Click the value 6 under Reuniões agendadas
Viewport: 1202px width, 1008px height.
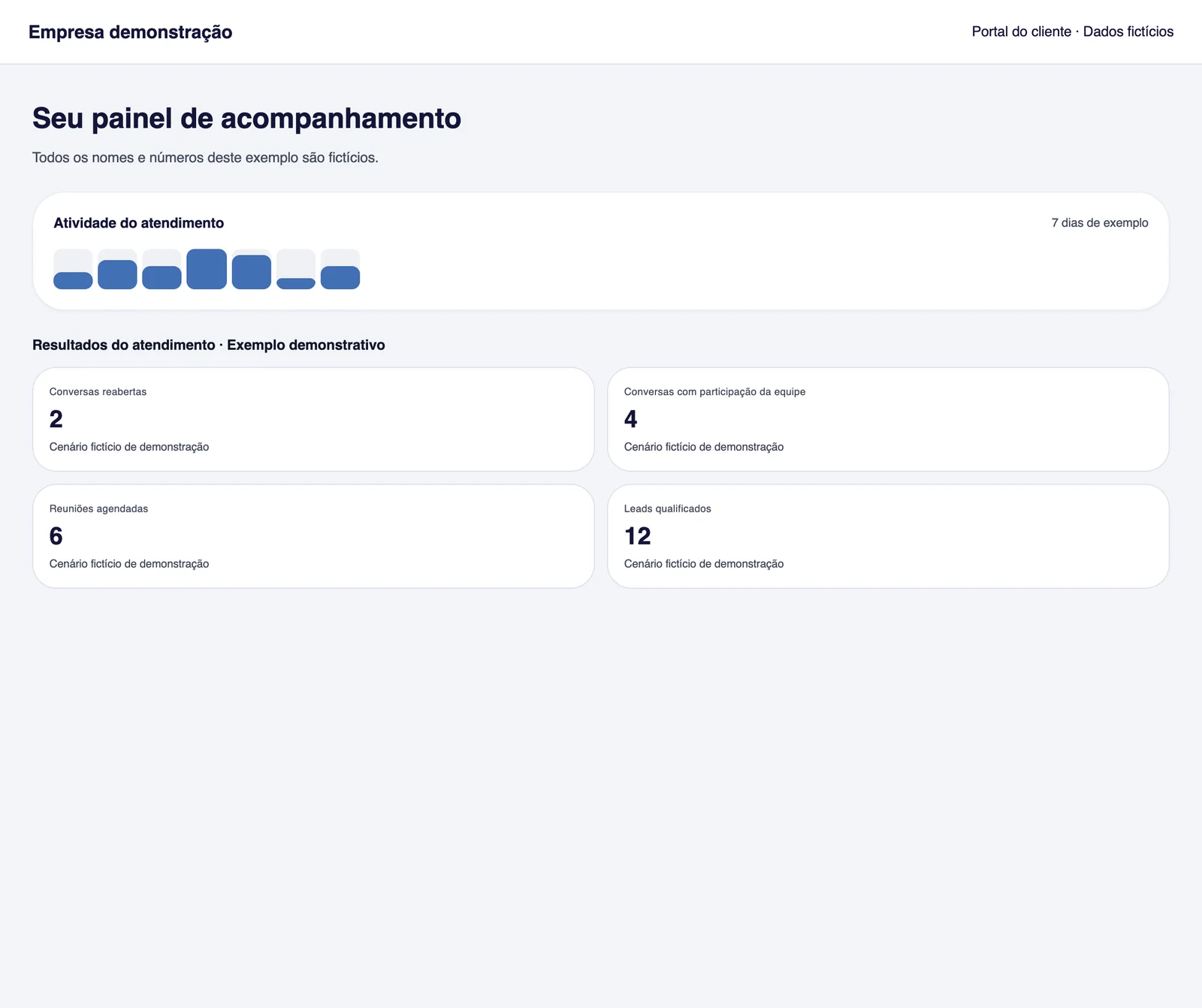[x=56, y=536]
